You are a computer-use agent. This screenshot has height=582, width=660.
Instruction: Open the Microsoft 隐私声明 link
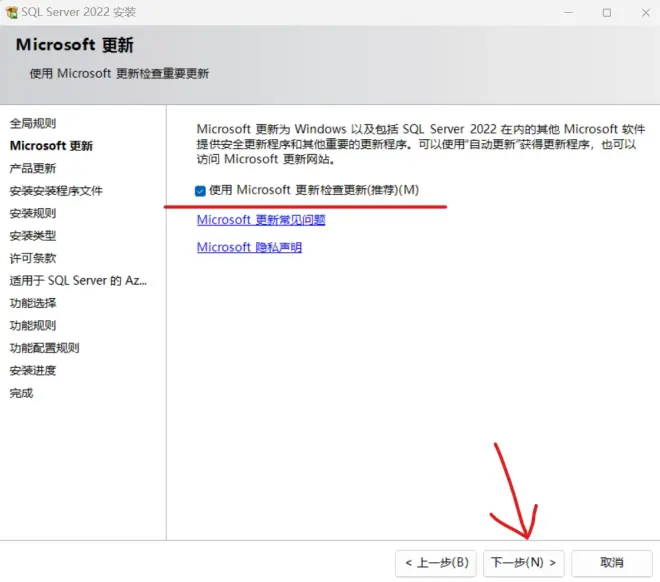(249, 247)
